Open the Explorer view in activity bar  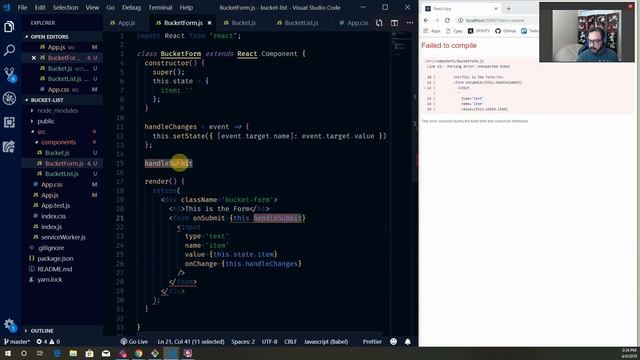pos(9,27)
